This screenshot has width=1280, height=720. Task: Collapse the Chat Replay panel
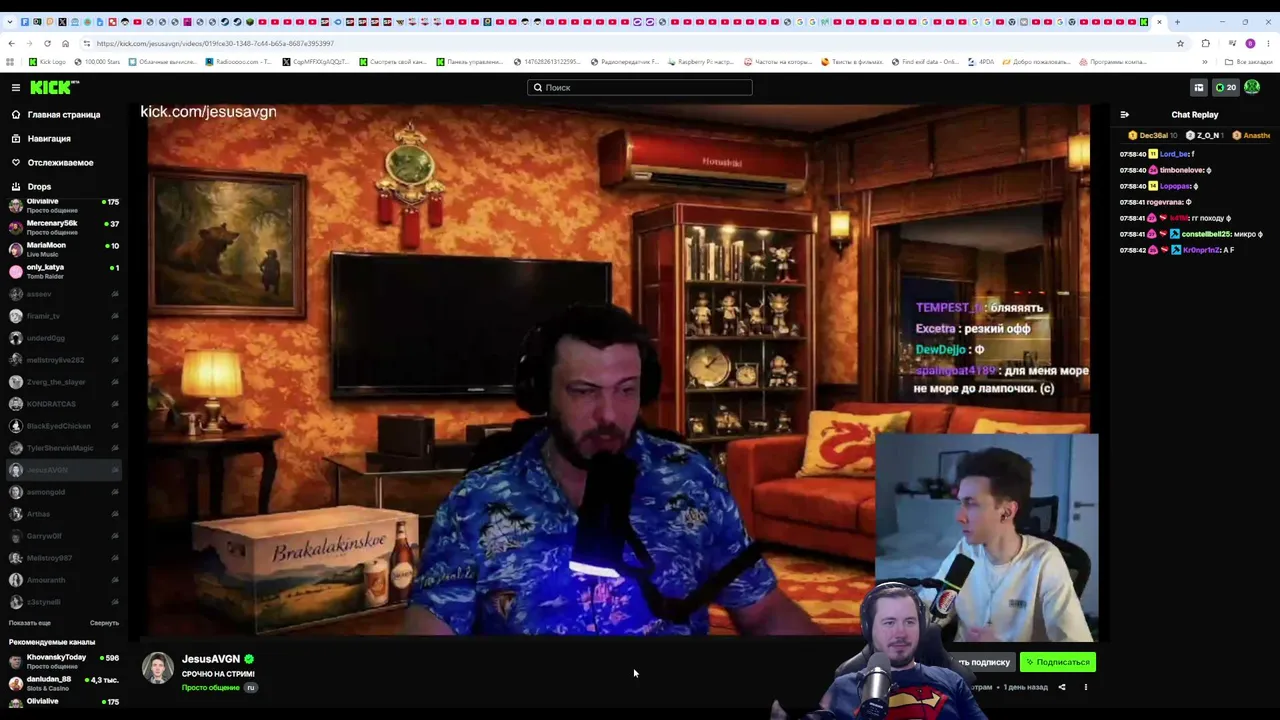click(x=1124, y=115)
